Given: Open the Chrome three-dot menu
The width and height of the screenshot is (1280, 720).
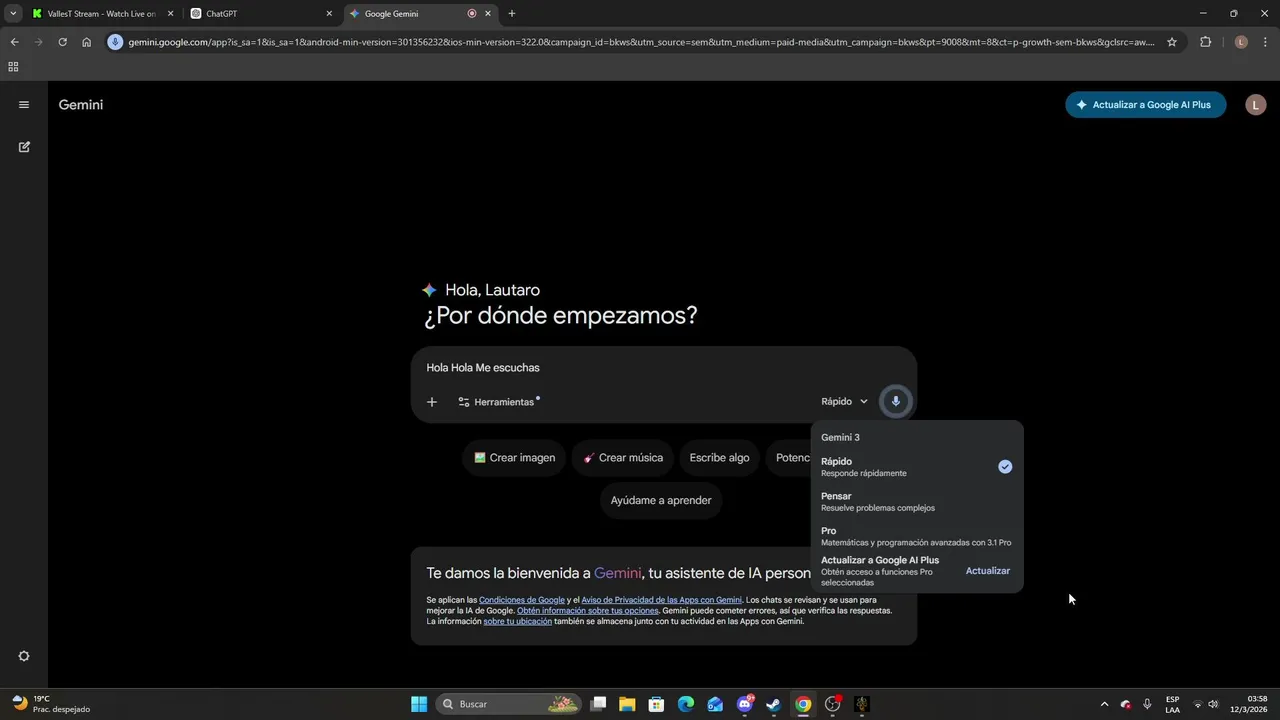Looking at the screenshot, I should tap(1265, 42).
